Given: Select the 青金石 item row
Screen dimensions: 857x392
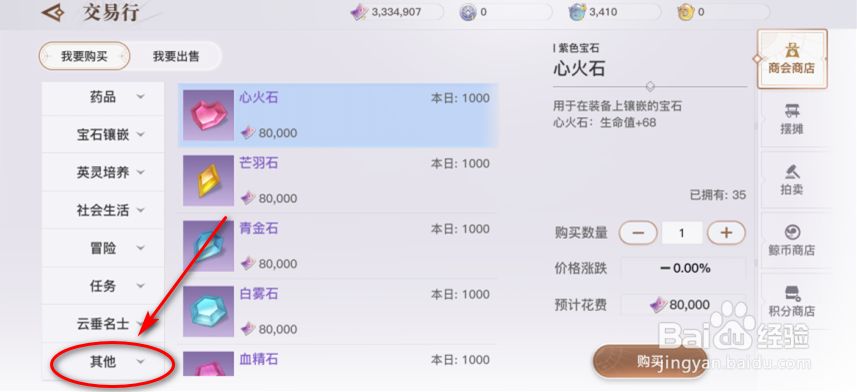Looking at the screenshot, I should pos(338,246).
